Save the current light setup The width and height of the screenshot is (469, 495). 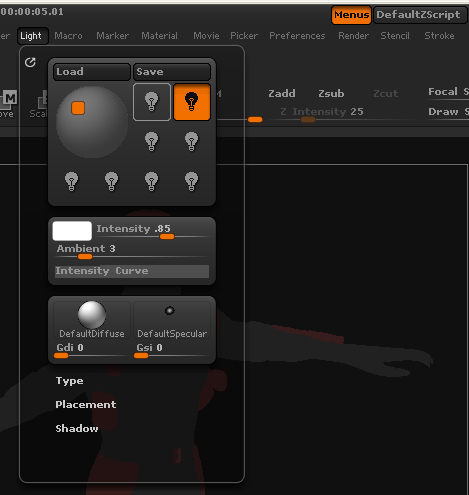172,72
